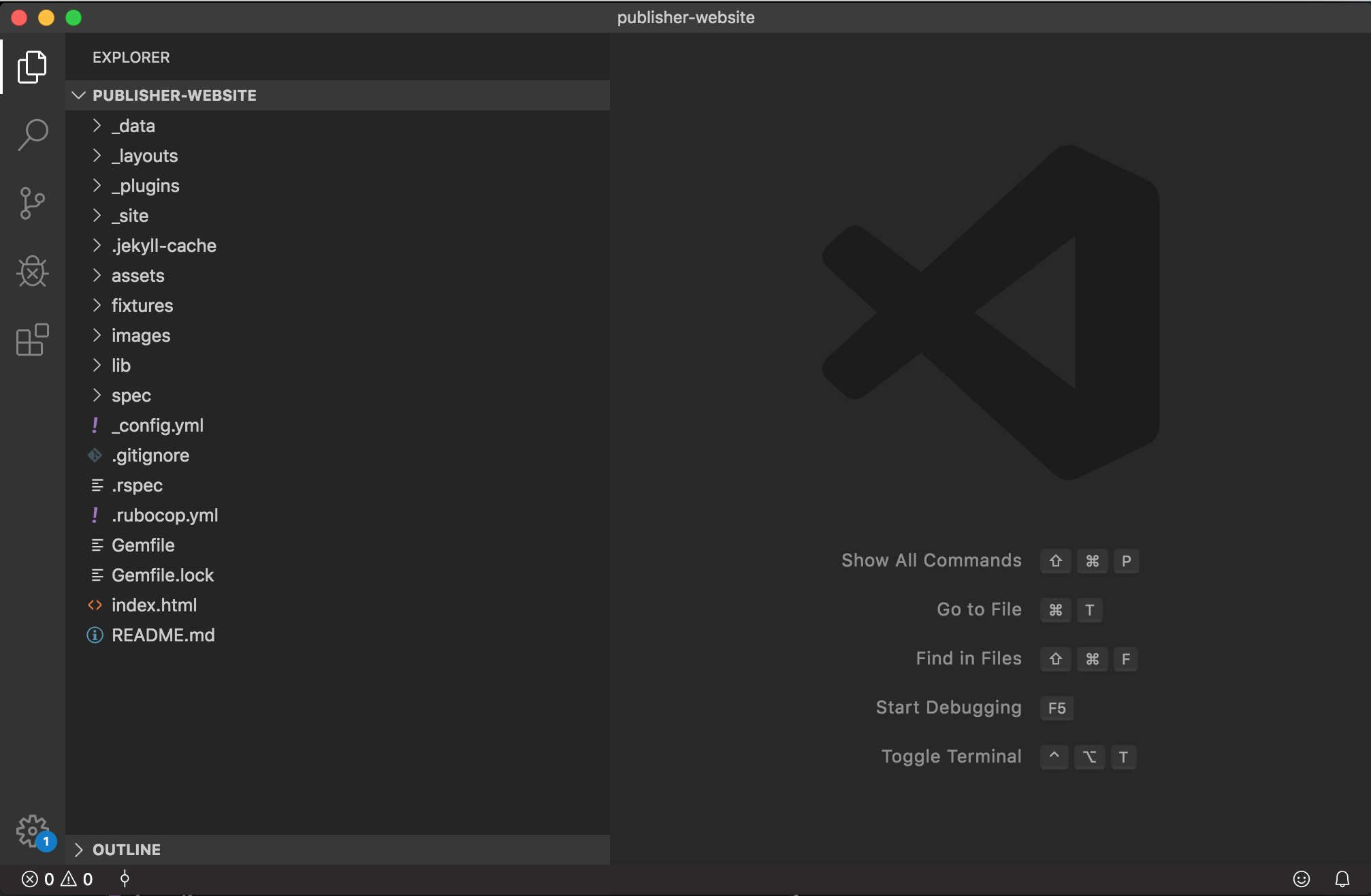Expand the images folder
This screenshot has height=896, width=1371.
coord(97,336)
